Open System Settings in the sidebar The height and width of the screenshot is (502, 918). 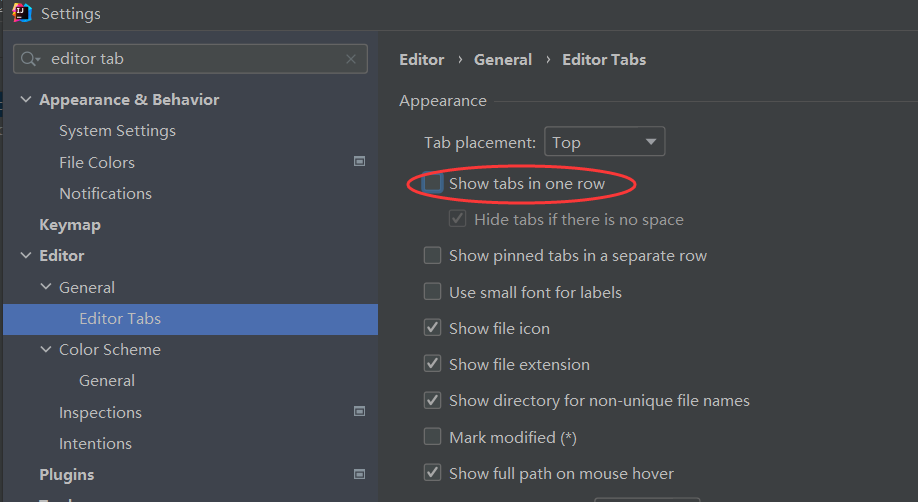(117, 131)
